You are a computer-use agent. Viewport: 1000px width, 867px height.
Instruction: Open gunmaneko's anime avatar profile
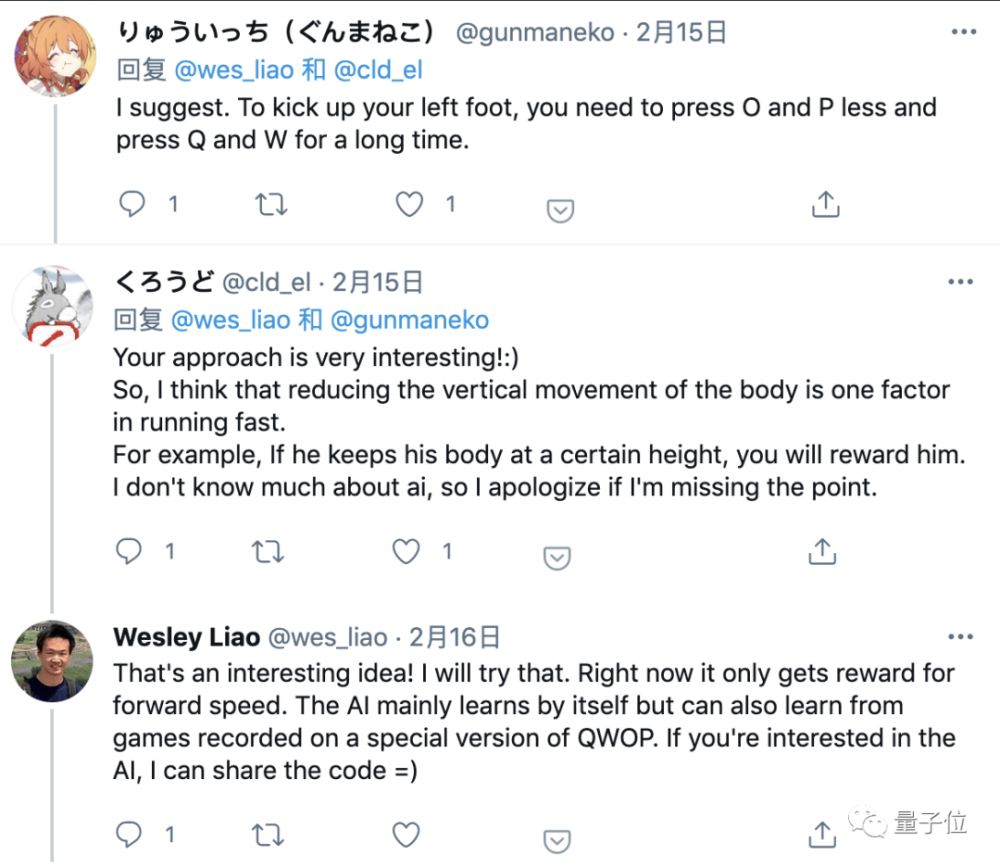pyautogui.click(x=55, y=56)
